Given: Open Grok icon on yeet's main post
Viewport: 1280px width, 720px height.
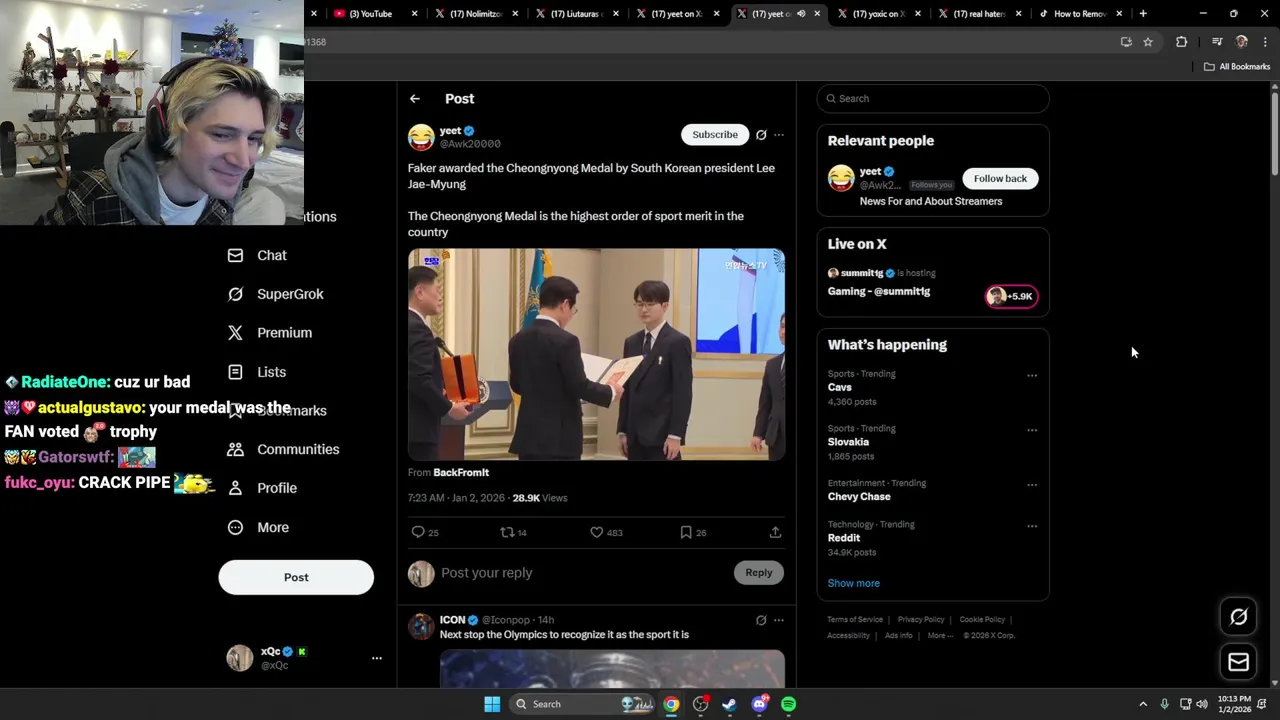Looking at the screenshot, I should pos(761,135).
